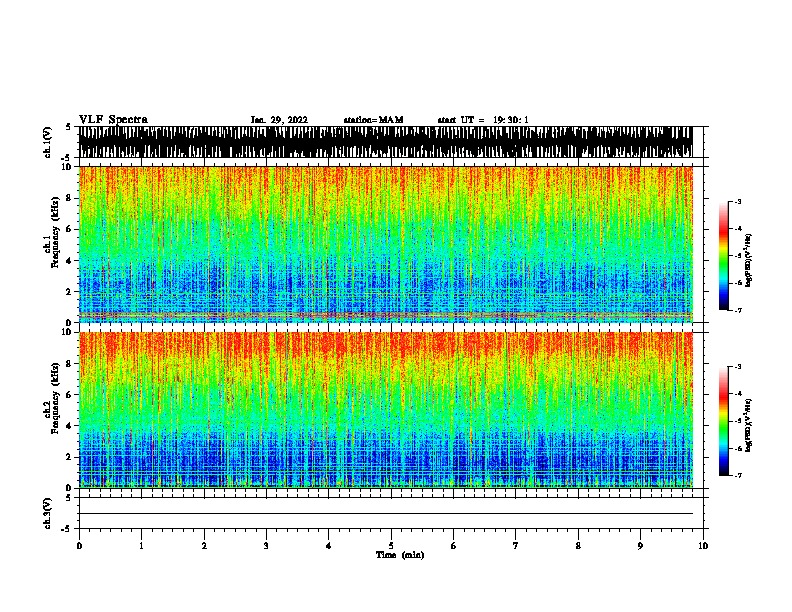Image resolution: width=792 pixels, height=612 pixels.
Task: Click the ch.1 color scale log(PSD) unit label
Action: [x=749, y=260]
